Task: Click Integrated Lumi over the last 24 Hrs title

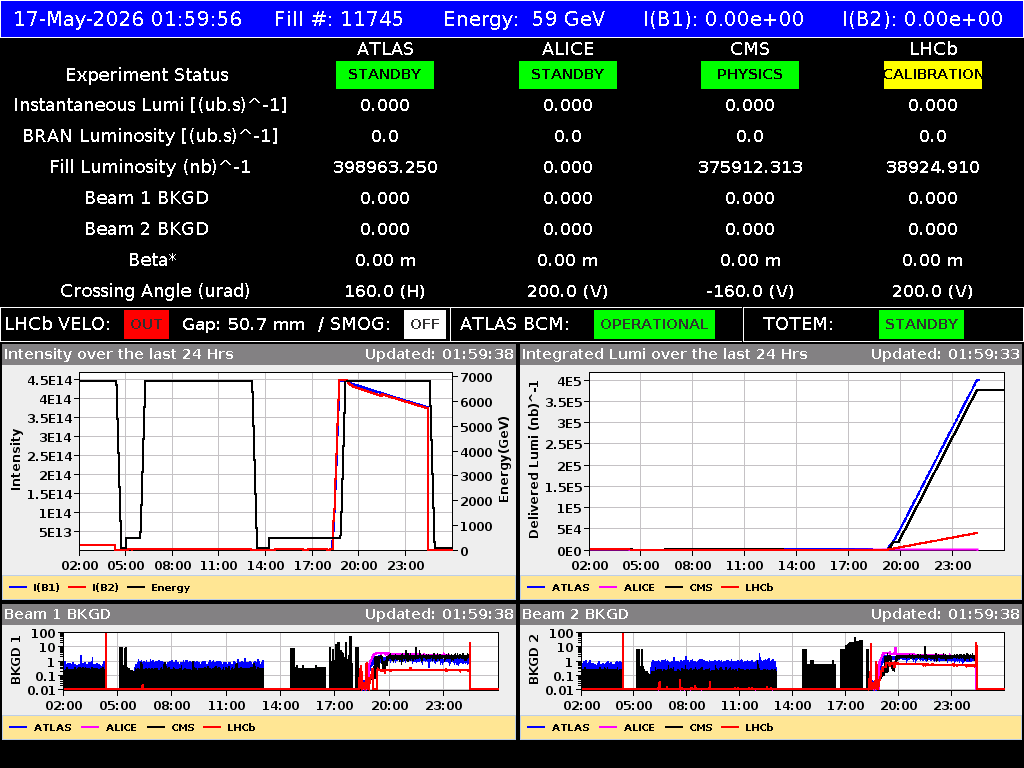Action: [665, 355]
